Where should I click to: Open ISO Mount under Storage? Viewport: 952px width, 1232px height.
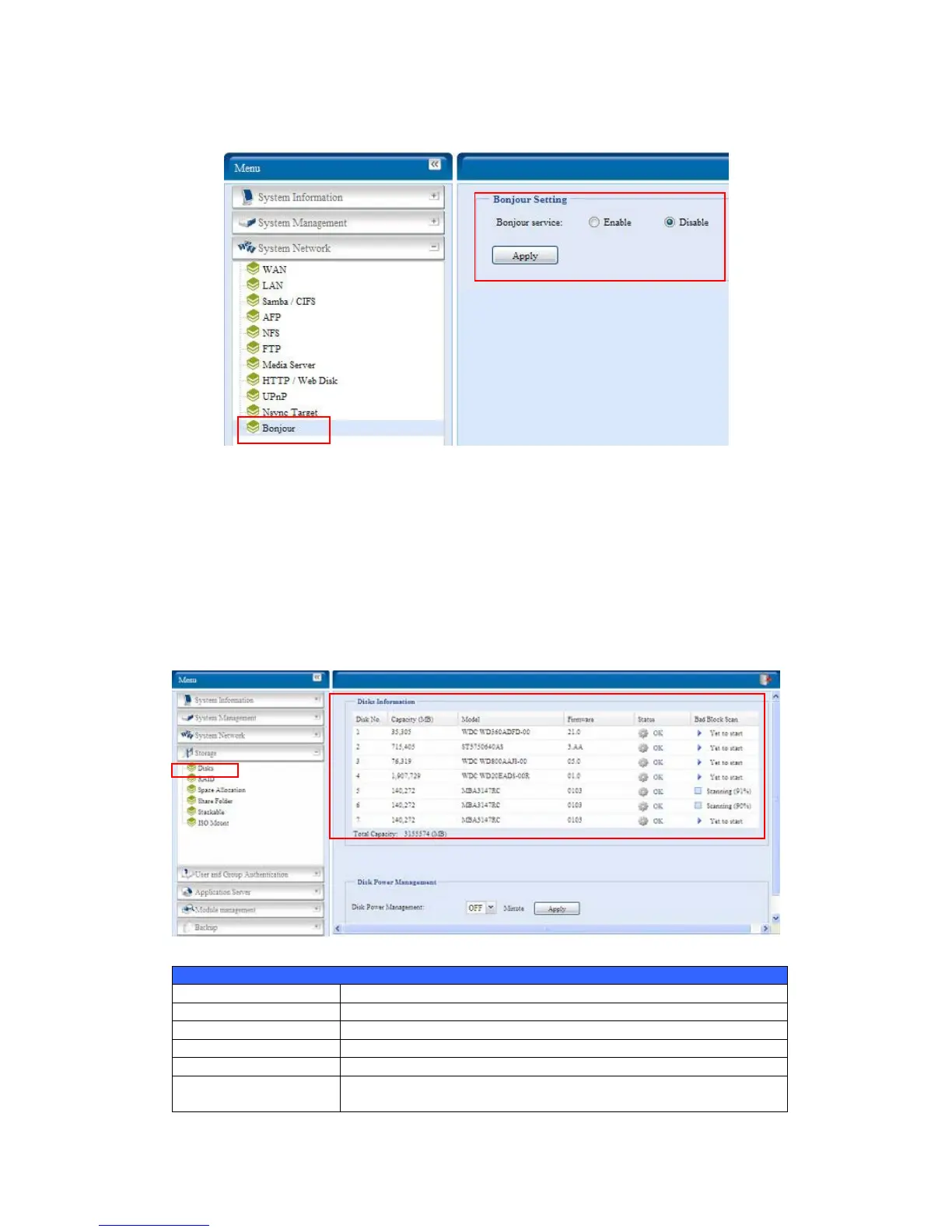tap(213, 822)
